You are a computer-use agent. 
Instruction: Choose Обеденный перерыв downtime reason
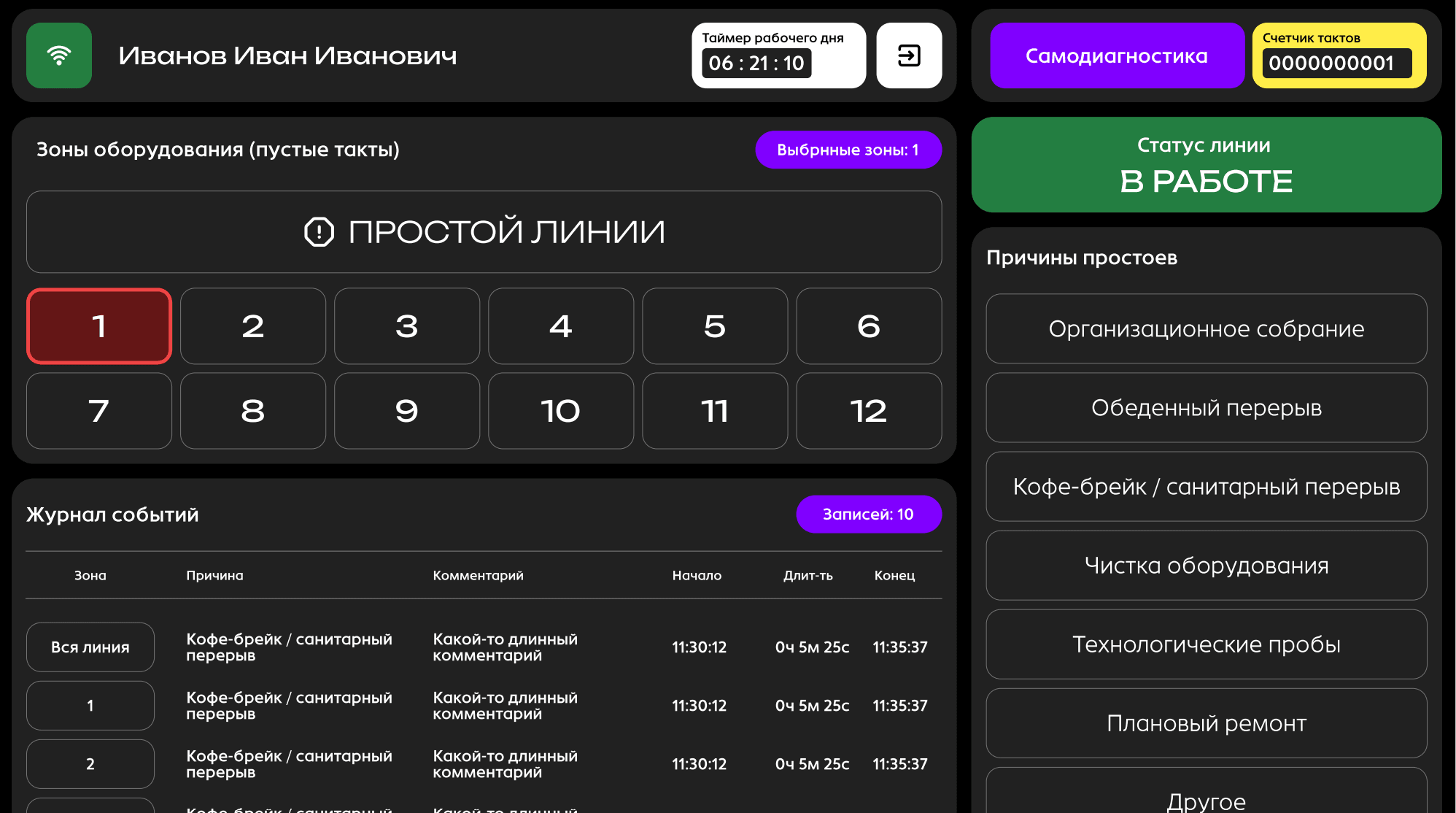1207,408
